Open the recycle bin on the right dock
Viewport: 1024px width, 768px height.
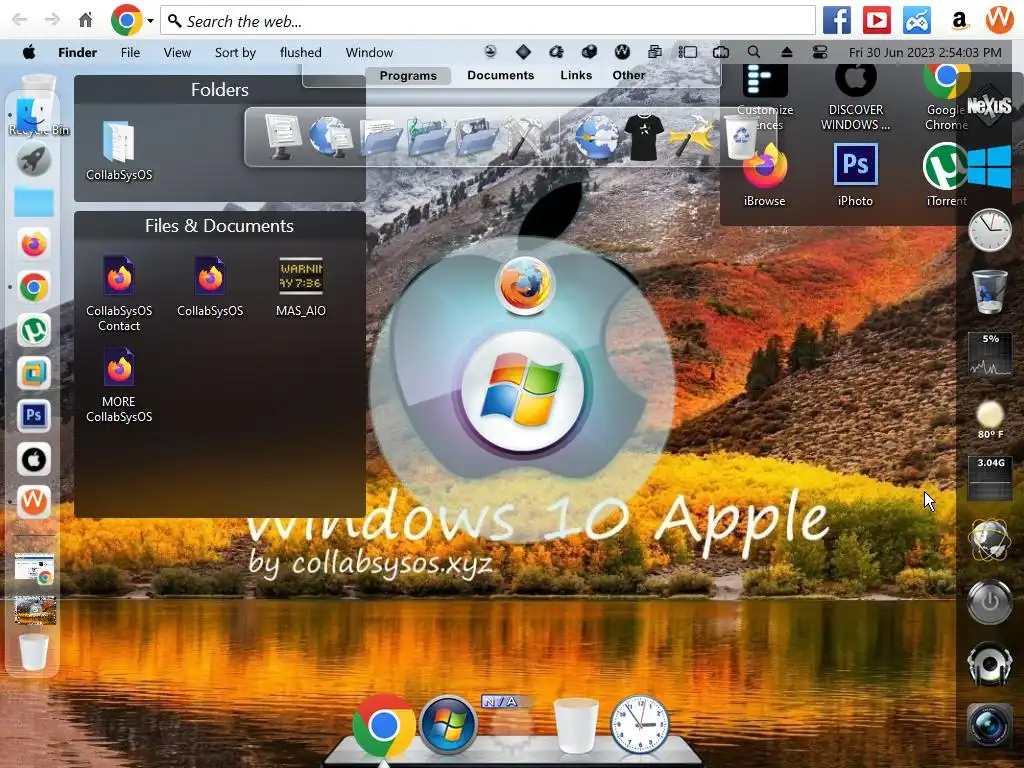[989, 291]
